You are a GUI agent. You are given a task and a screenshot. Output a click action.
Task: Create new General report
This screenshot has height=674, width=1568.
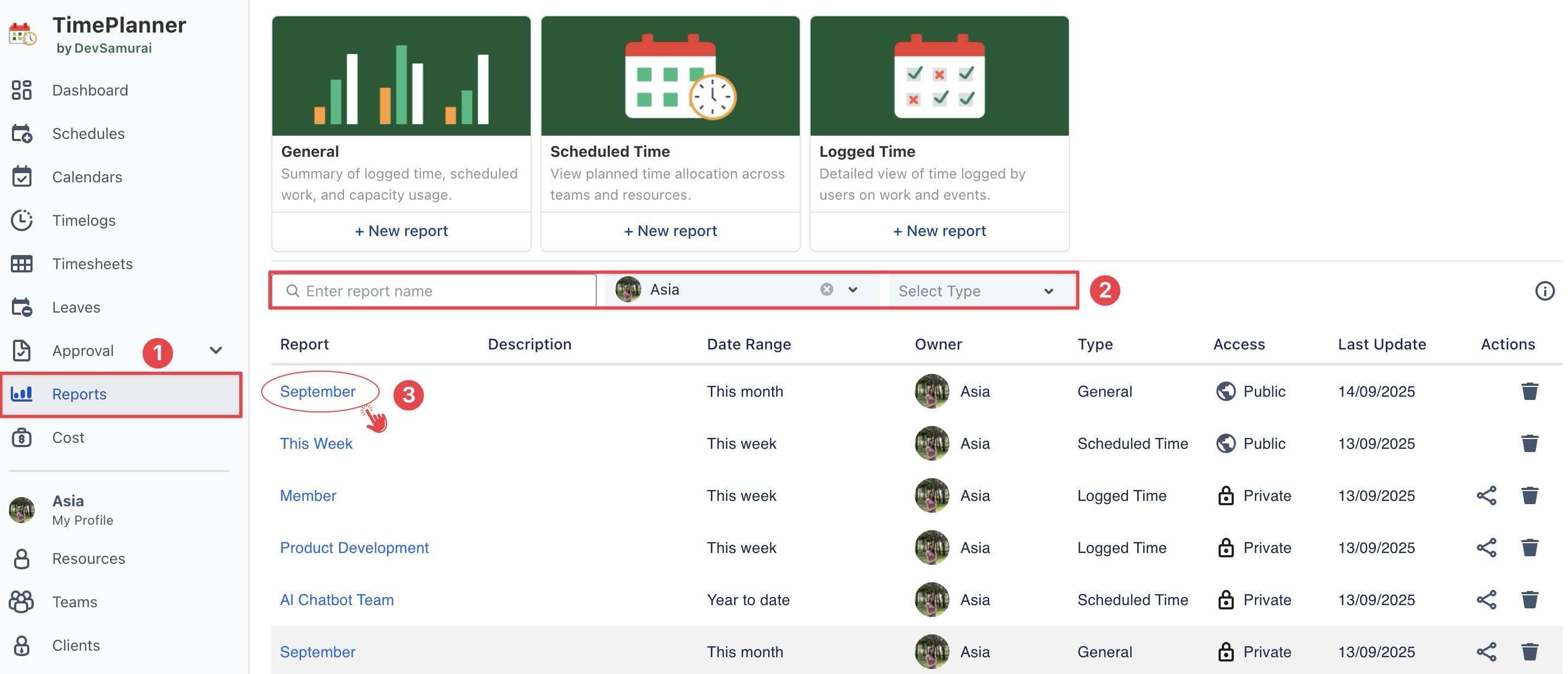click(401, 231)
